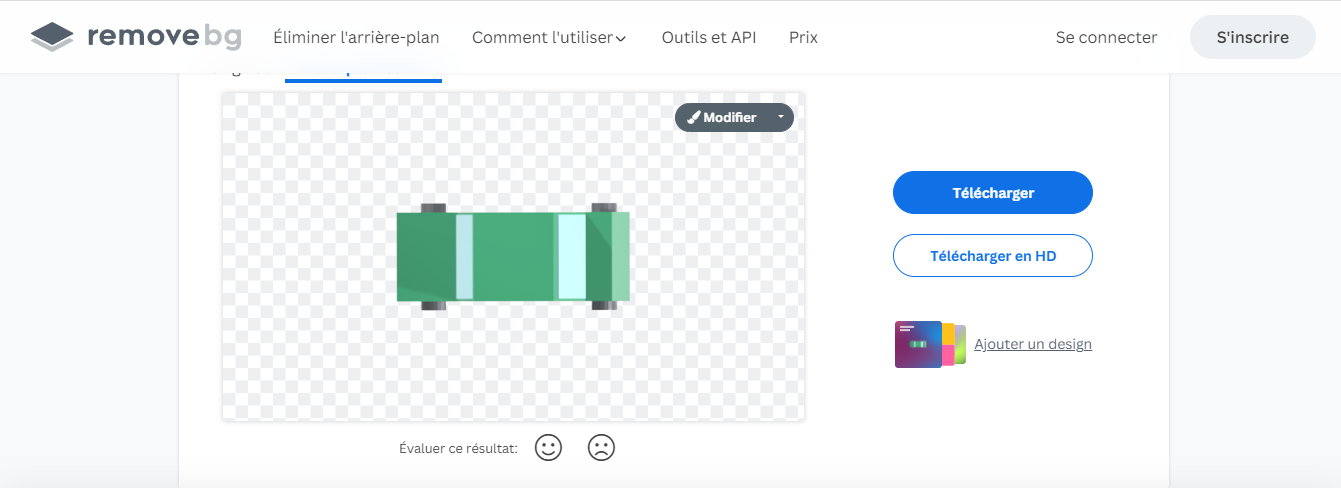The image size is (1341, 488).
Task: Expand the Modifier dropdown caret
Action: click(781, 117)
